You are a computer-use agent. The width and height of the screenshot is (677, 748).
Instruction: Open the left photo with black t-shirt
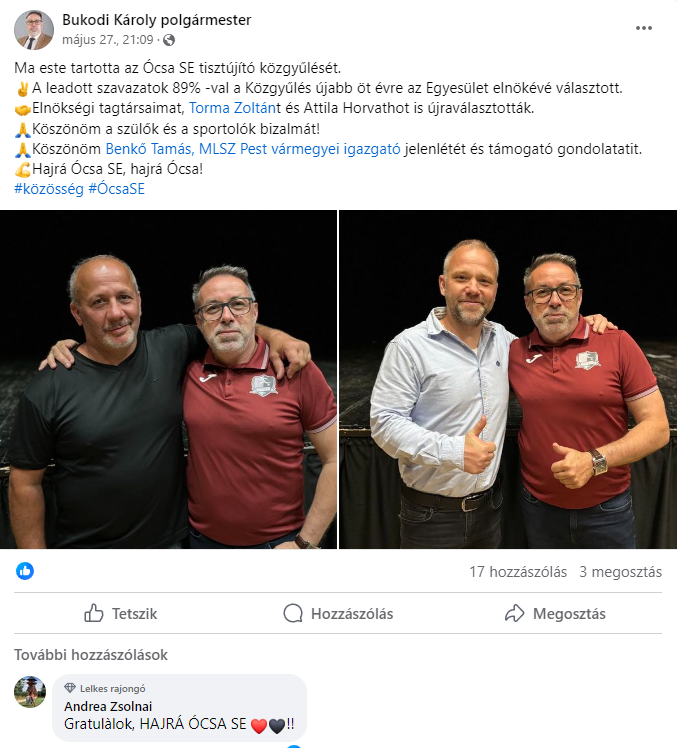[x=168, y=379]
